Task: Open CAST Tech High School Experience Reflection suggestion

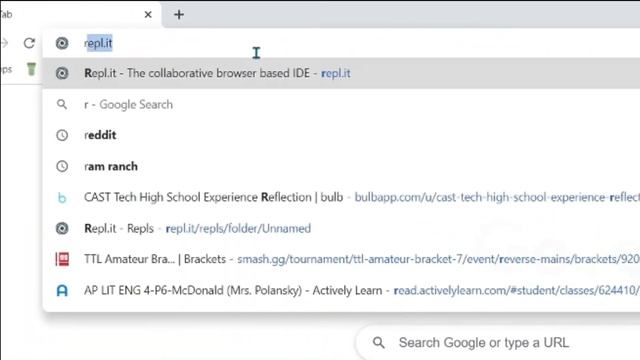Action: [x=341, y=197]
